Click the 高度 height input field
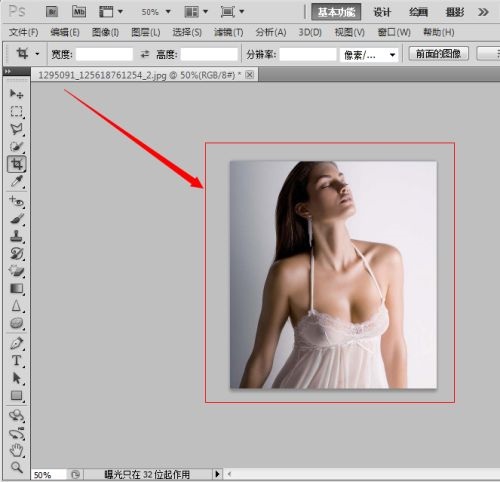 pos(209,54)
